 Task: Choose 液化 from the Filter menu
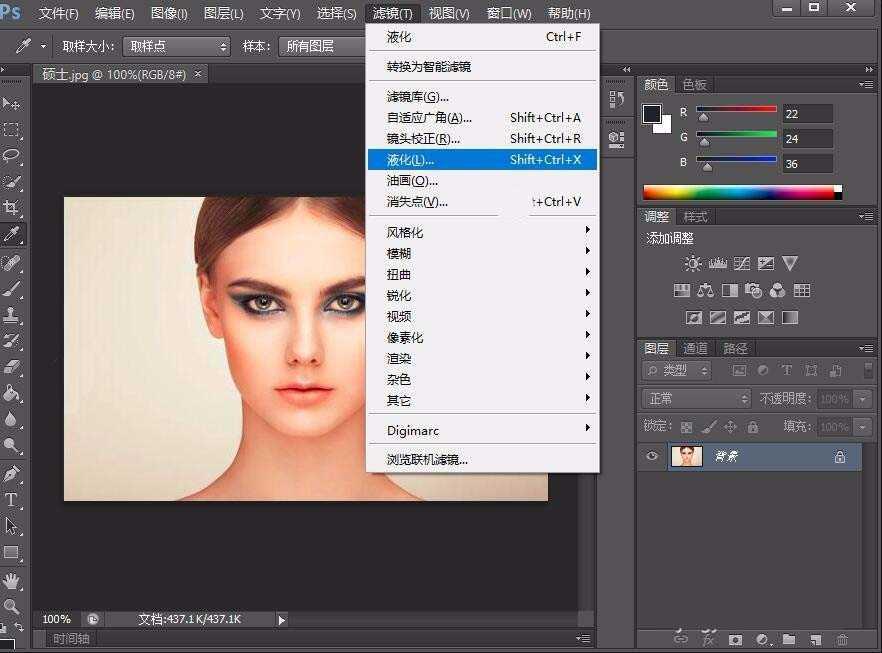[x=450, y=159]
